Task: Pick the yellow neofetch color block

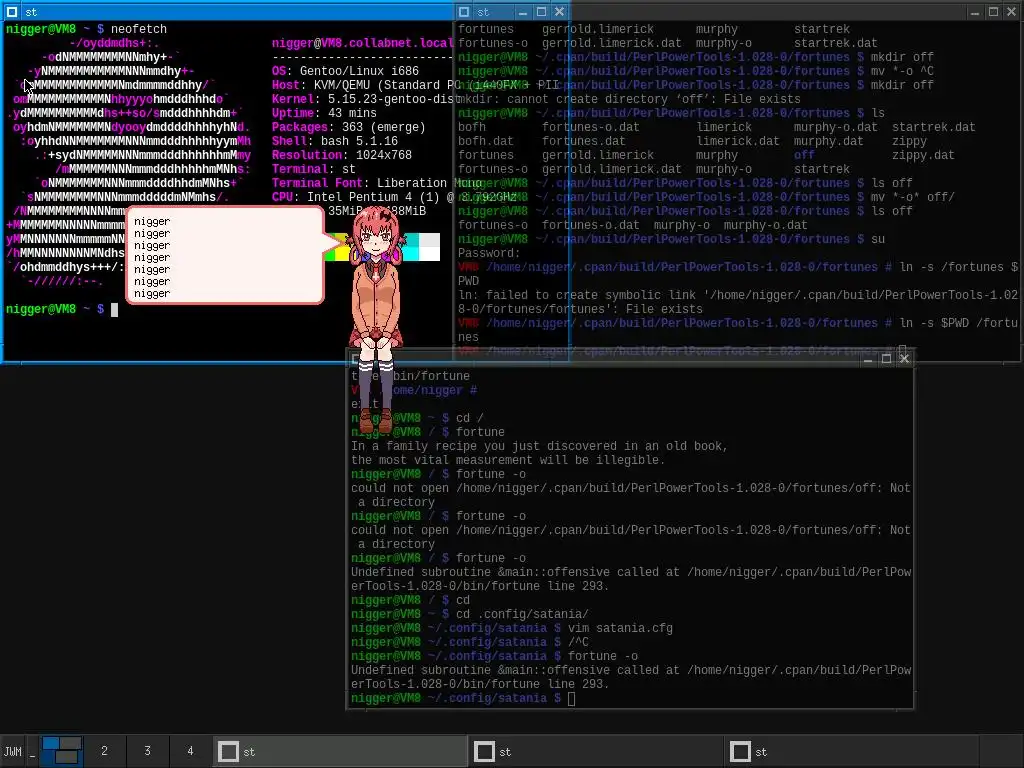Action: click(x=340, y=253)
